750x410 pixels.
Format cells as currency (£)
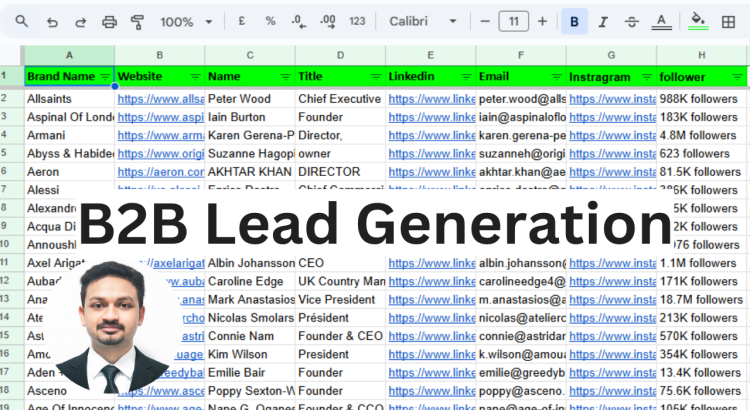coord(242,22)
